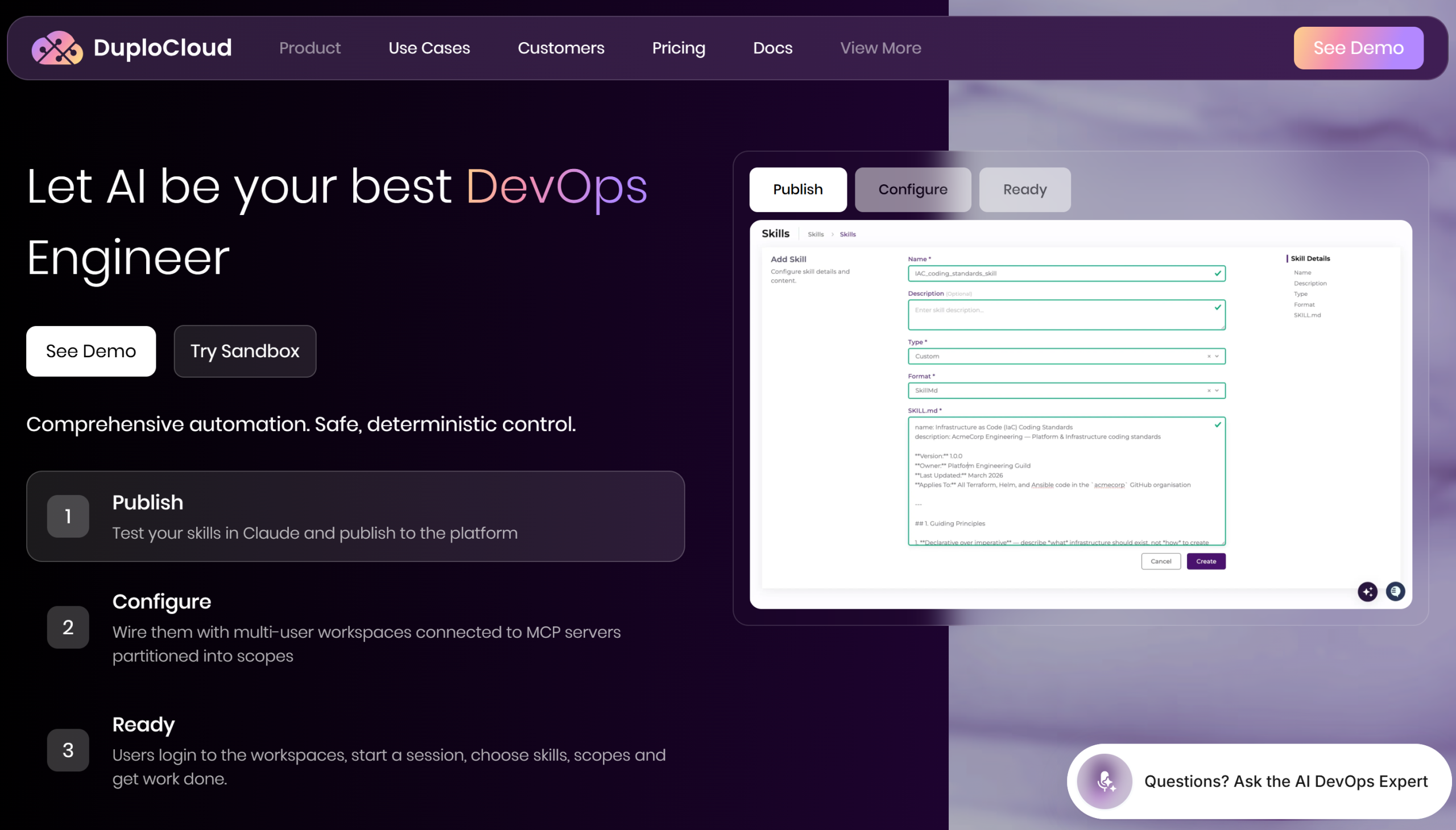
Task: Click the sparkle AI assistant icon in the Skills panel
Action: tap(1367, 592)
